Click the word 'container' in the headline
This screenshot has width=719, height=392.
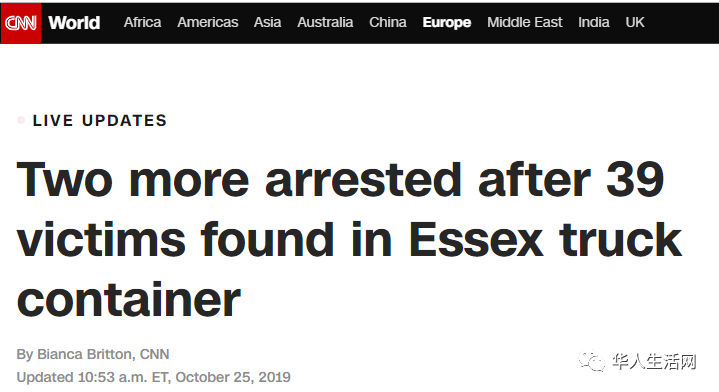point(129,300)
